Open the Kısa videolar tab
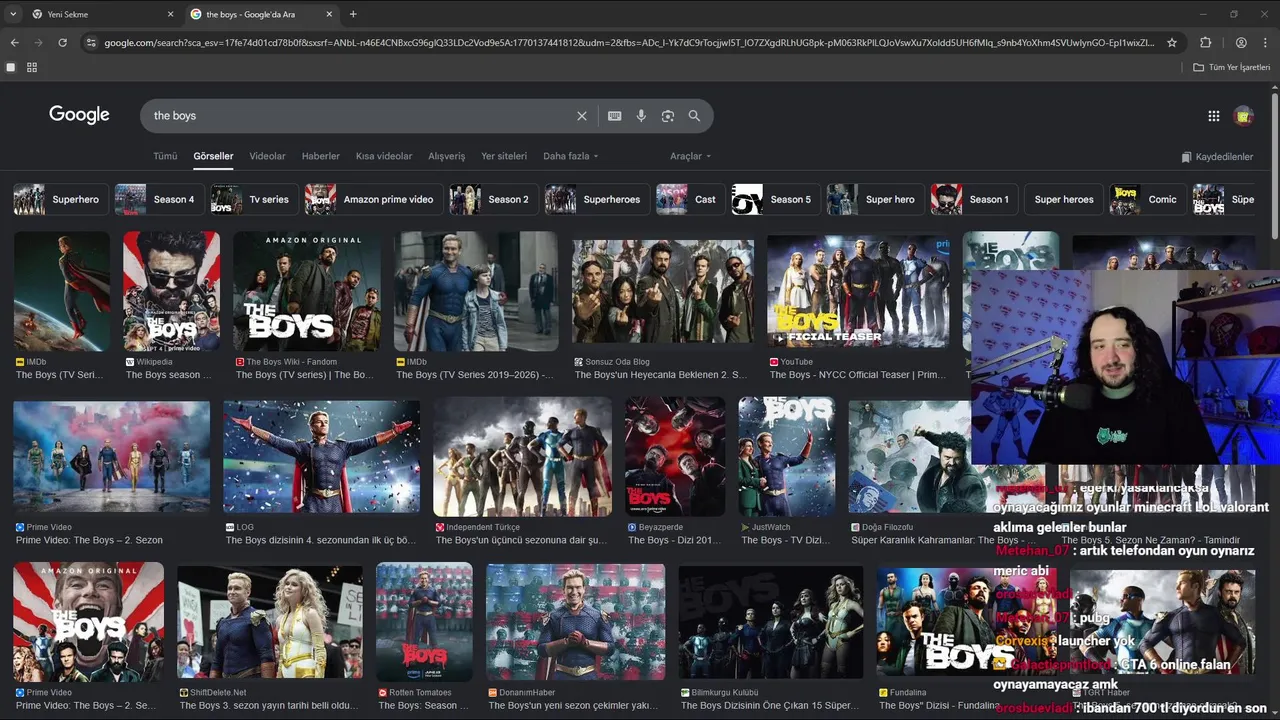 point(384,156)
